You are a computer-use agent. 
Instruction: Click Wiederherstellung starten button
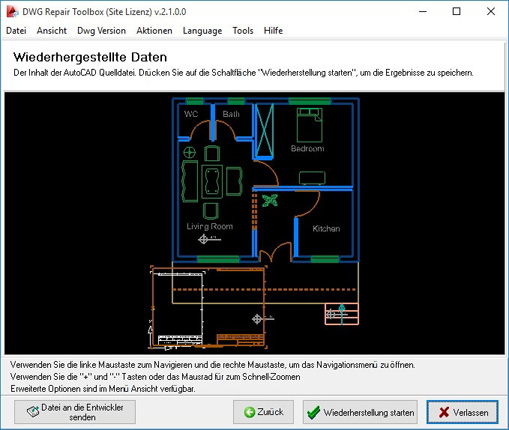360,412
